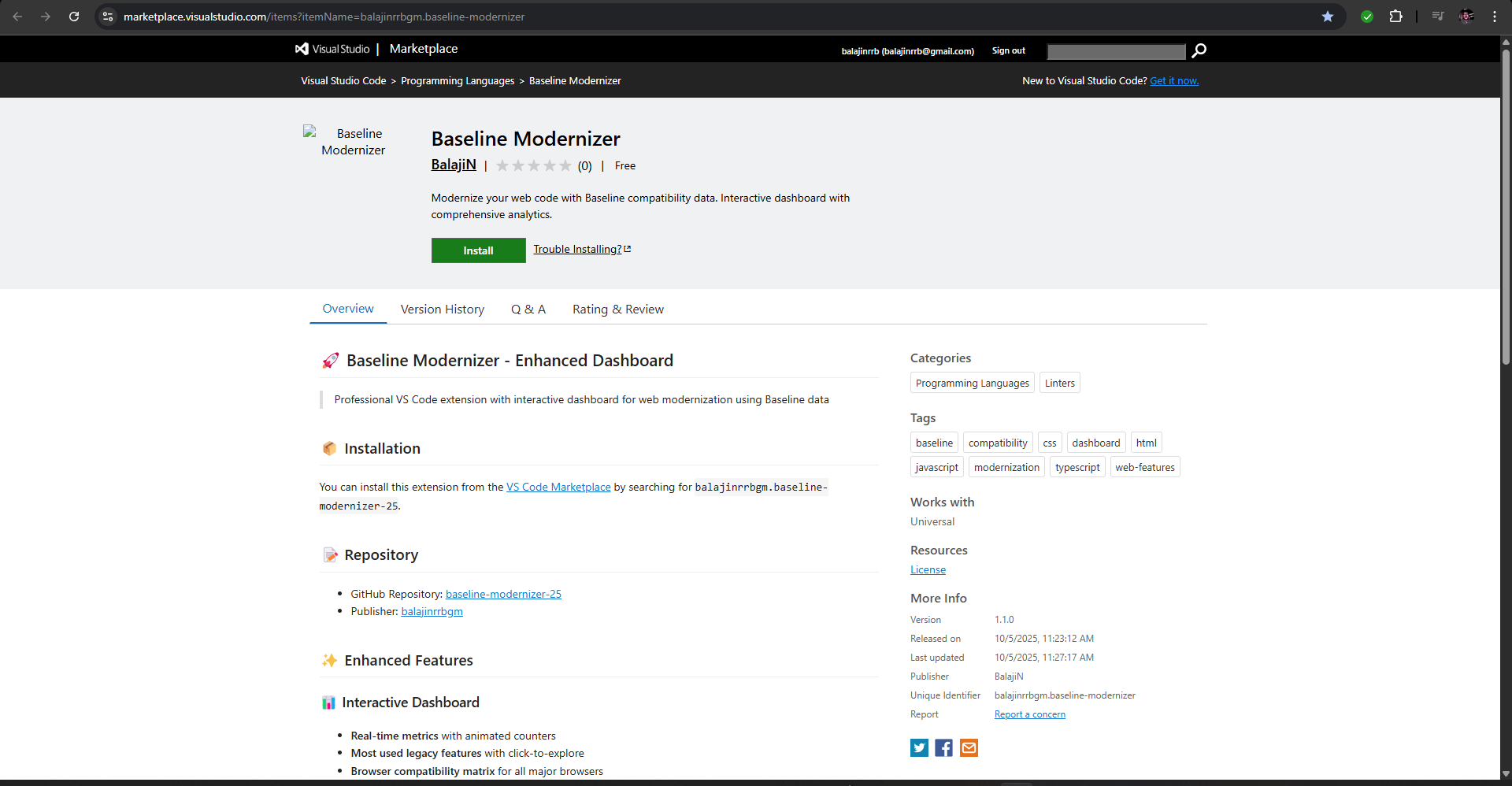1512x786 pixels.
Task: Select the Programming Languages category chip
Action: [x=973, y=383]
